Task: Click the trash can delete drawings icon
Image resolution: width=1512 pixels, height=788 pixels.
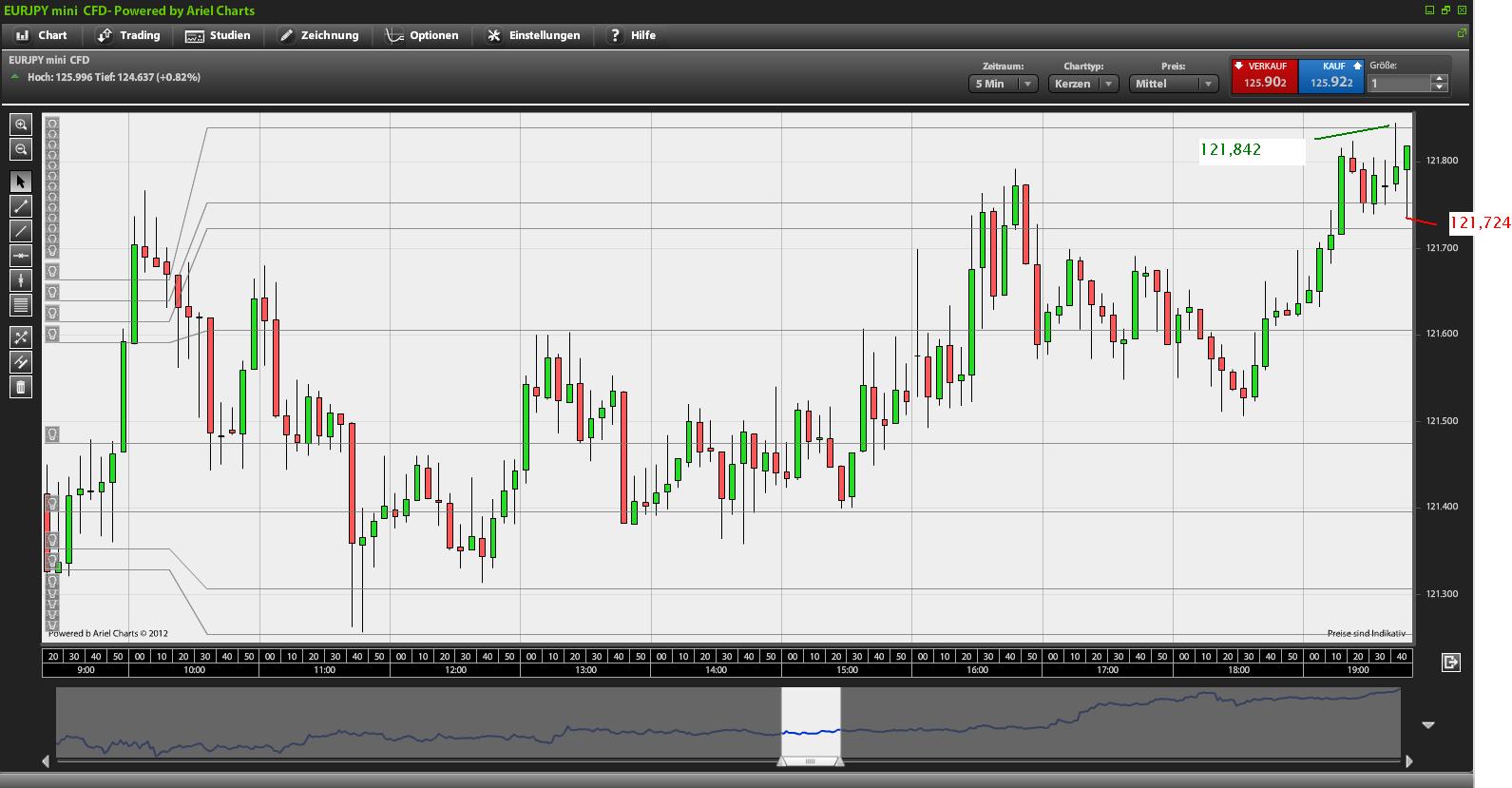Action: [x=21, y=387]
